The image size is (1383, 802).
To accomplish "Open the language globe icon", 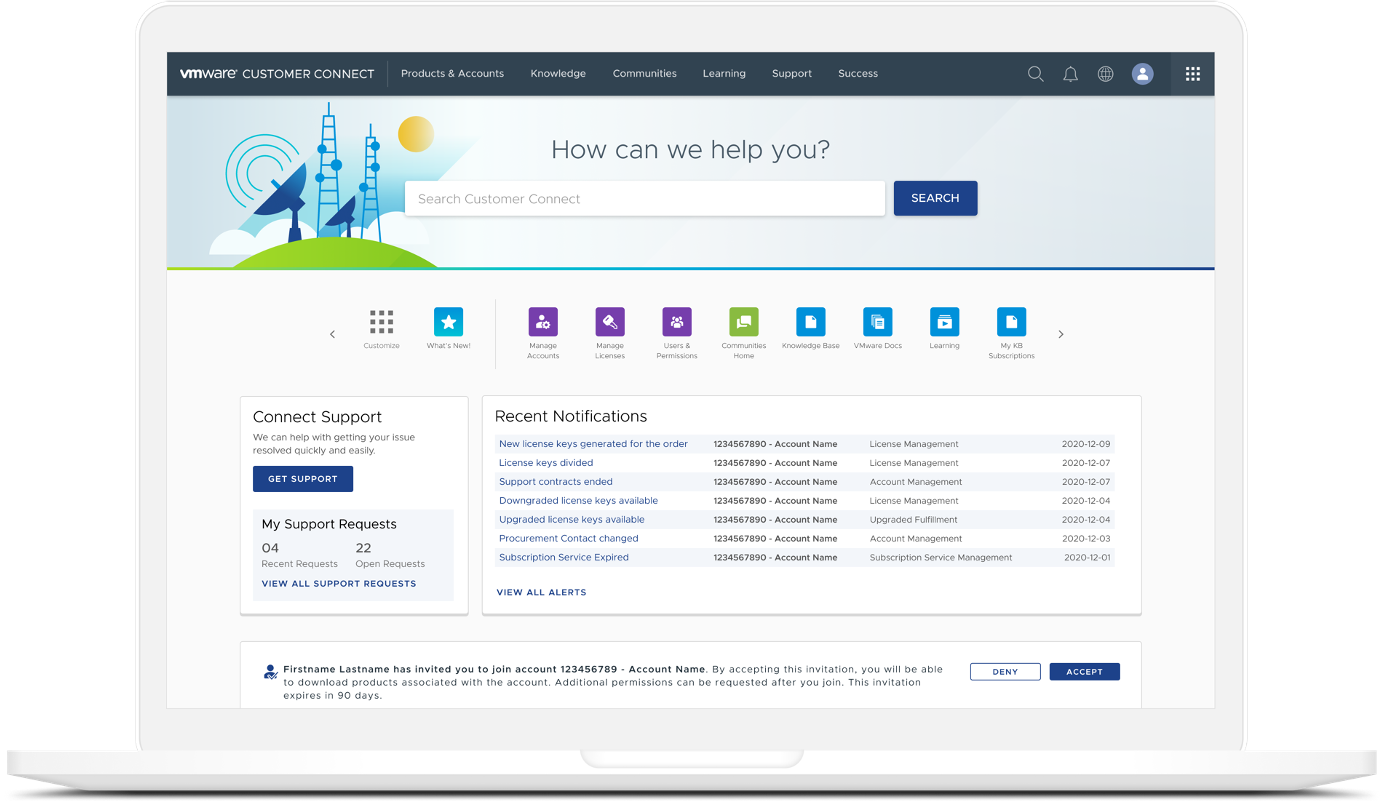I will click(x=1105, y=73).
